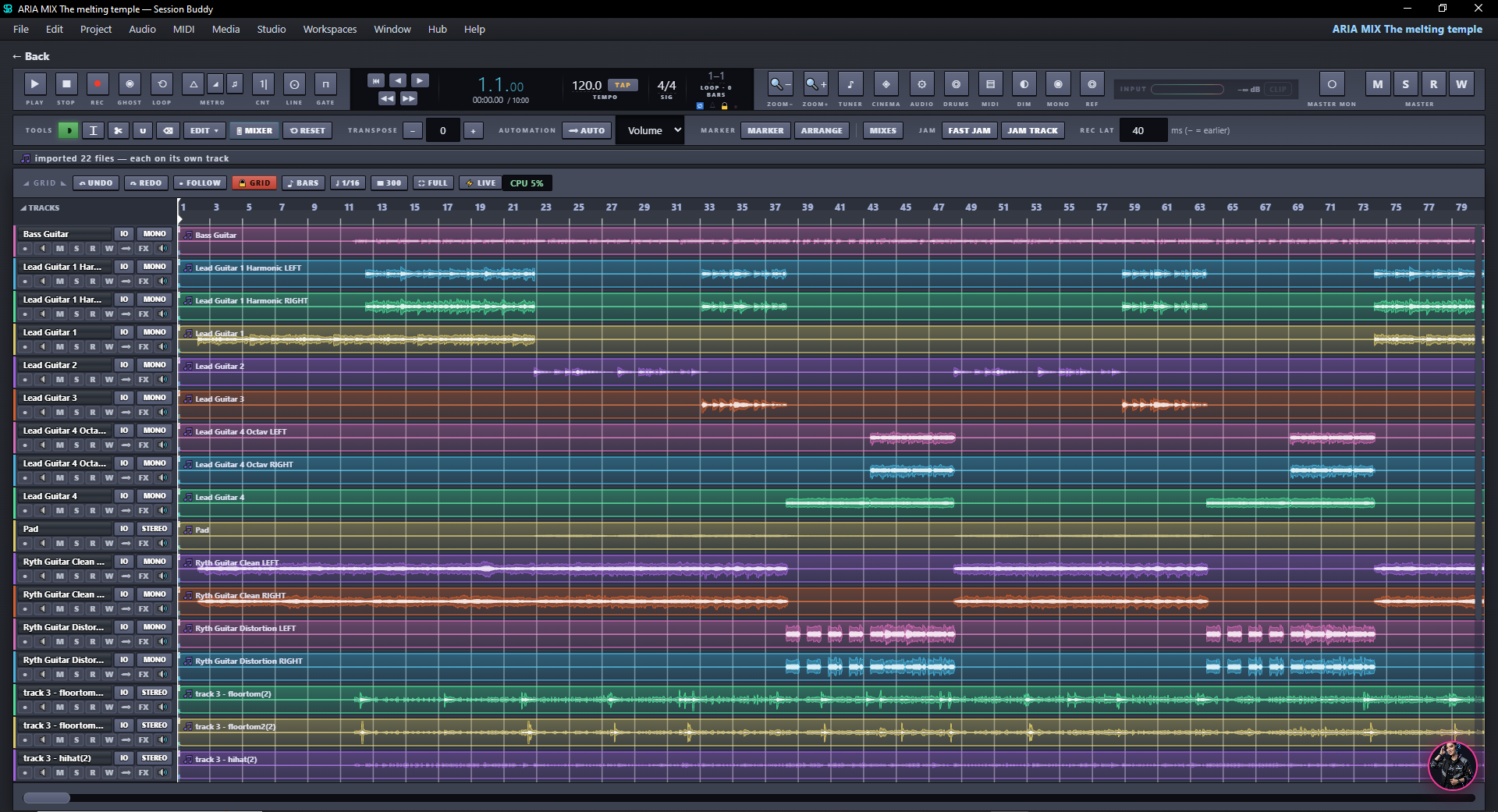This screenshot has height=812, width=1498.
Task: Open IO routing for Bass Guitar
Action: click(x=123, y=233)
